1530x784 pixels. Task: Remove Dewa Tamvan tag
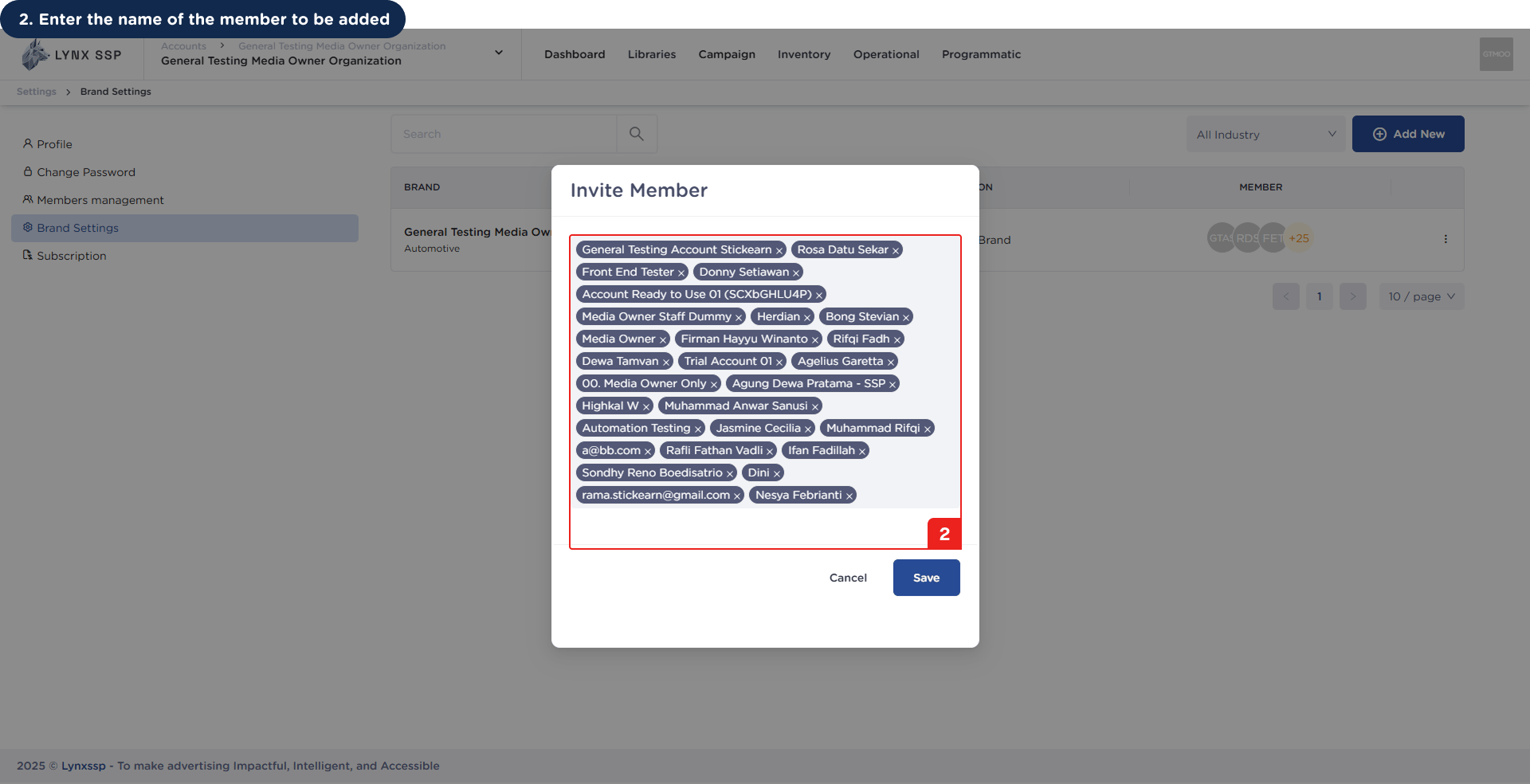[x=666, y=362]
